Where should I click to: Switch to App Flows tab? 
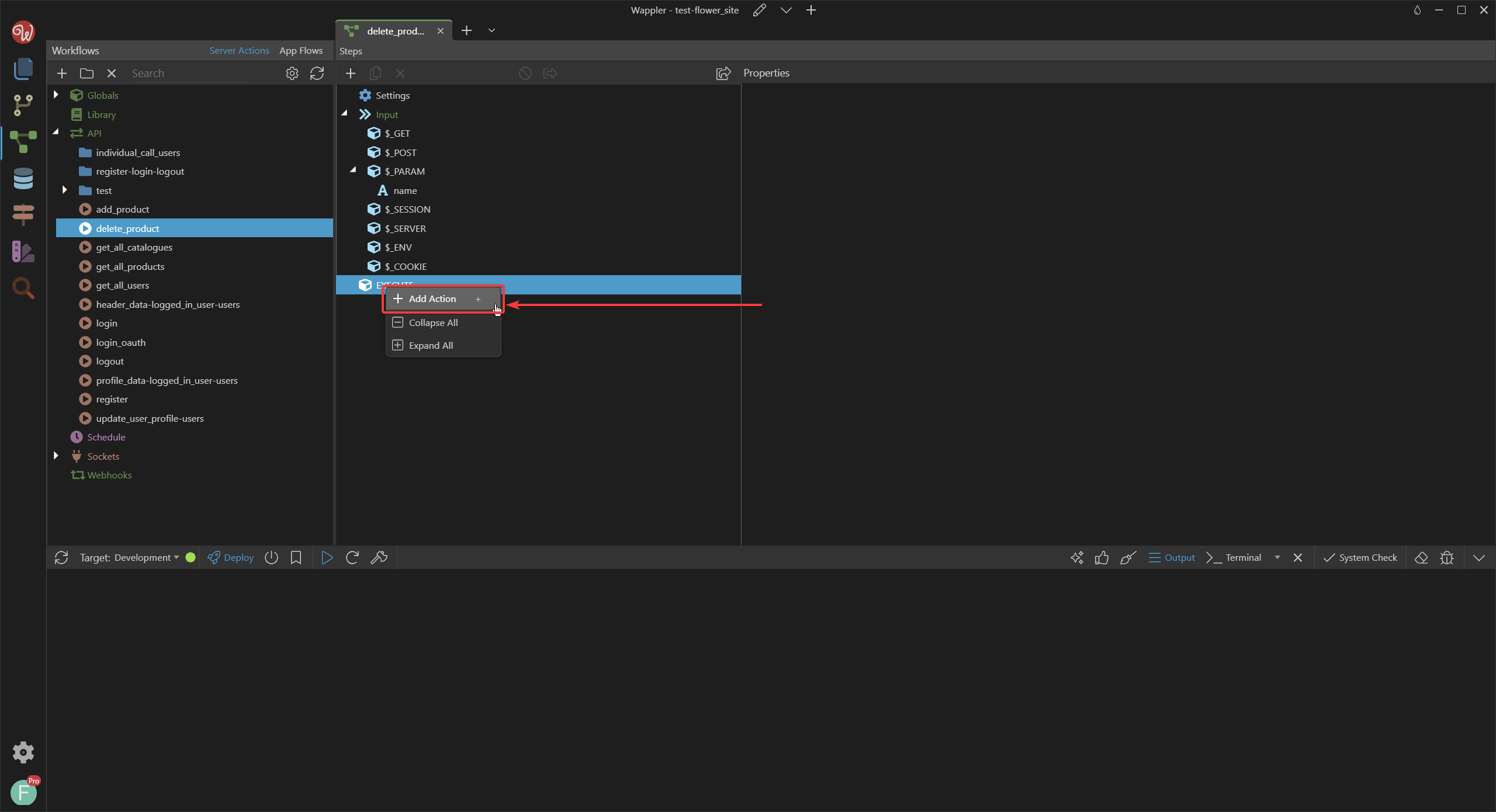pyautogui.click(x=301, y=51)
